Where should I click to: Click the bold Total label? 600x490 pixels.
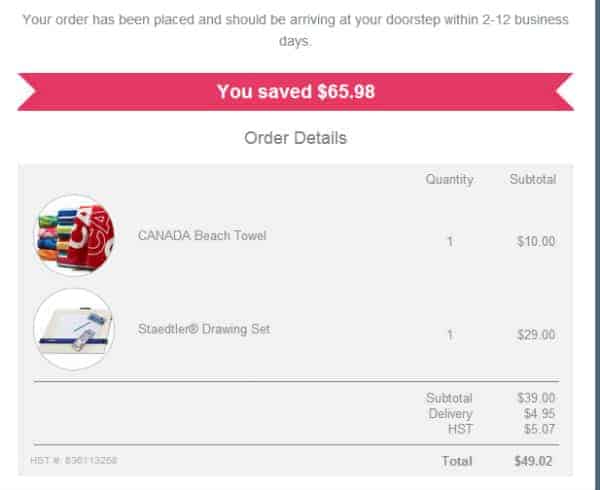pyautogui.click(x=457, y=461)
